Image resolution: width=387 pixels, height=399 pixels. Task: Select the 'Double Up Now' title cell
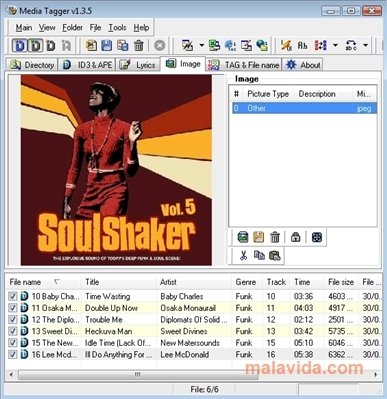click(x=111, y=308)
